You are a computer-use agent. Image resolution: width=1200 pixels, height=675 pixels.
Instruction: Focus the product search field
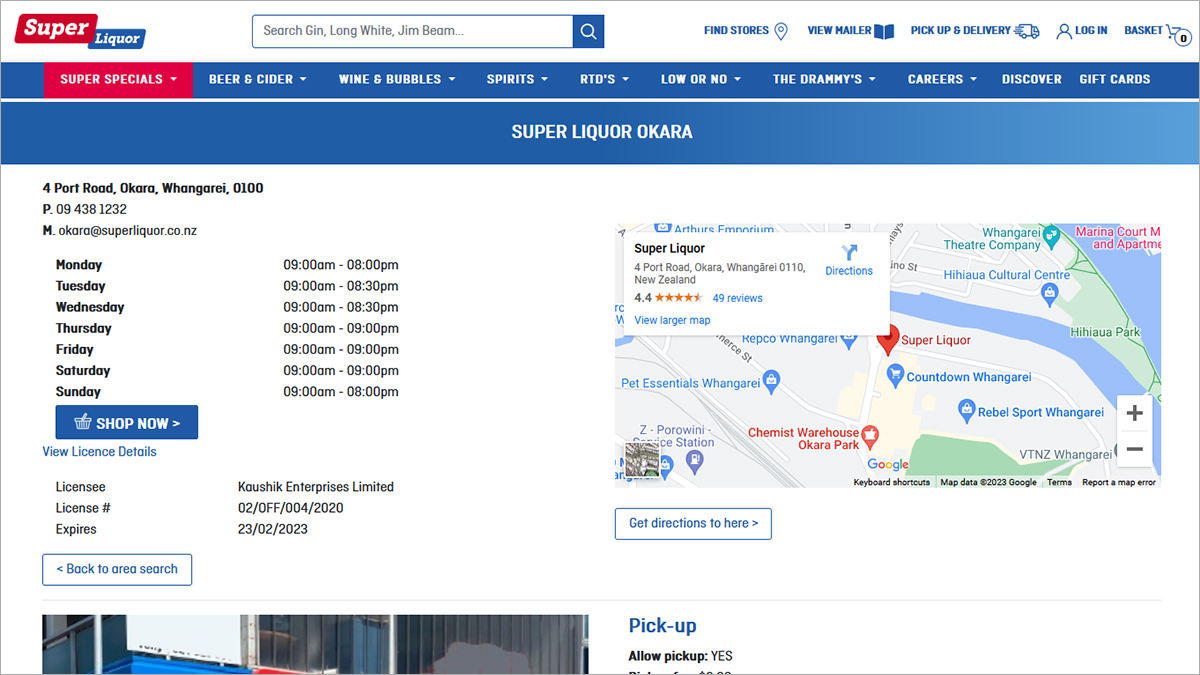pos(412,31)
